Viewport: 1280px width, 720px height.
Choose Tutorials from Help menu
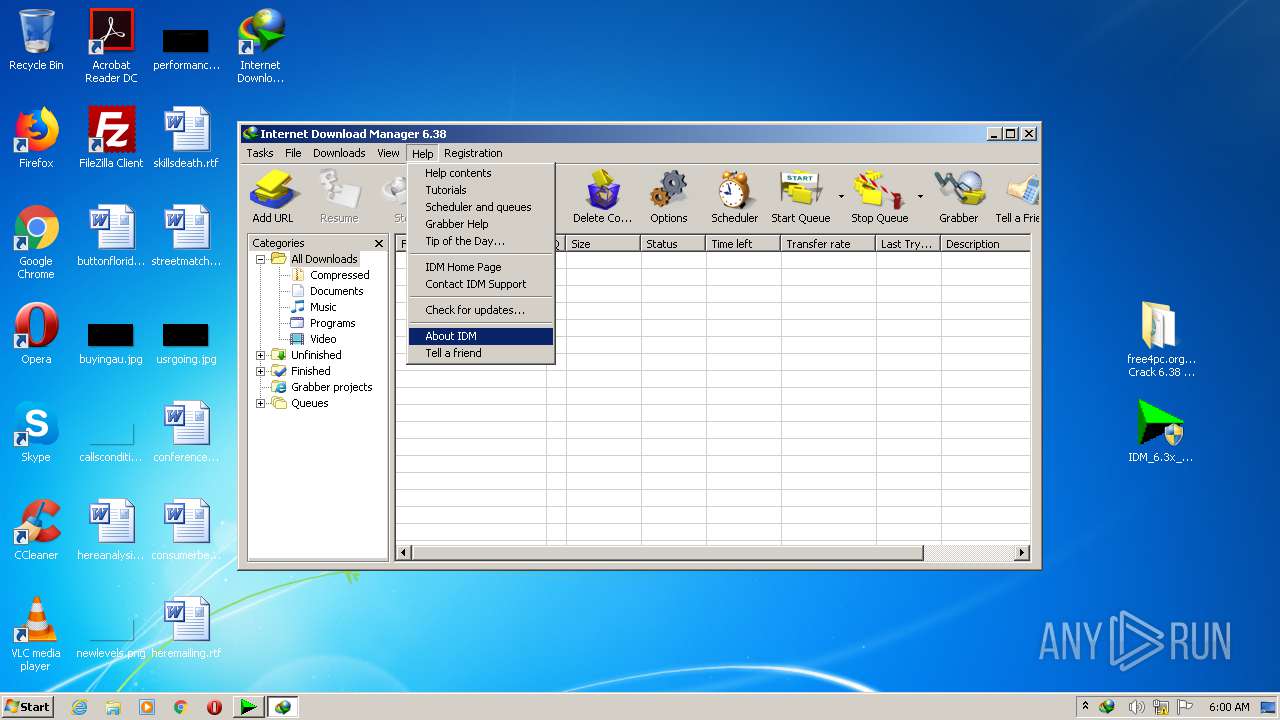click(481, 190)
